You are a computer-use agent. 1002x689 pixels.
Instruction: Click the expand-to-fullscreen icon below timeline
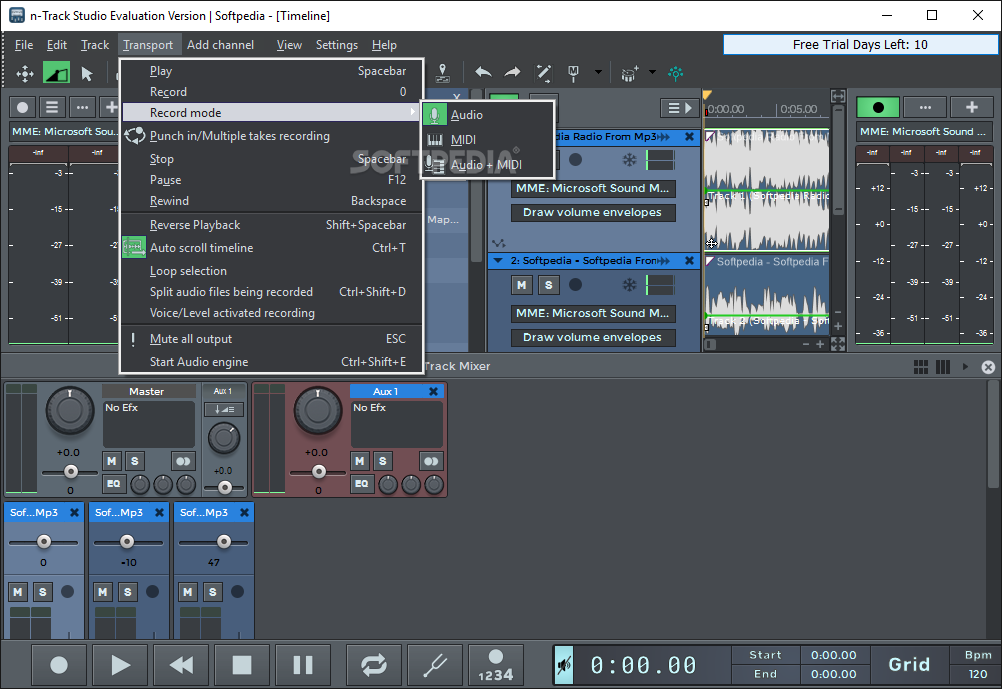(838, 344)
